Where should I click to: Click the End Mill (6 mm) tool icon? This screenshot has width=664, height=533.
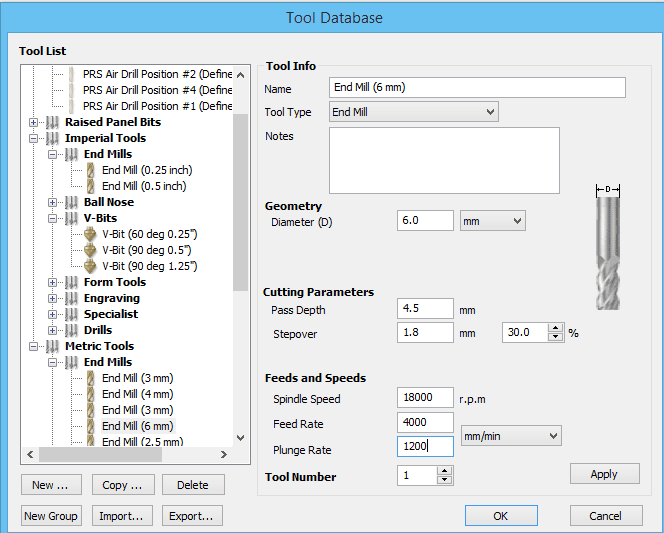[x=90, y=426]
